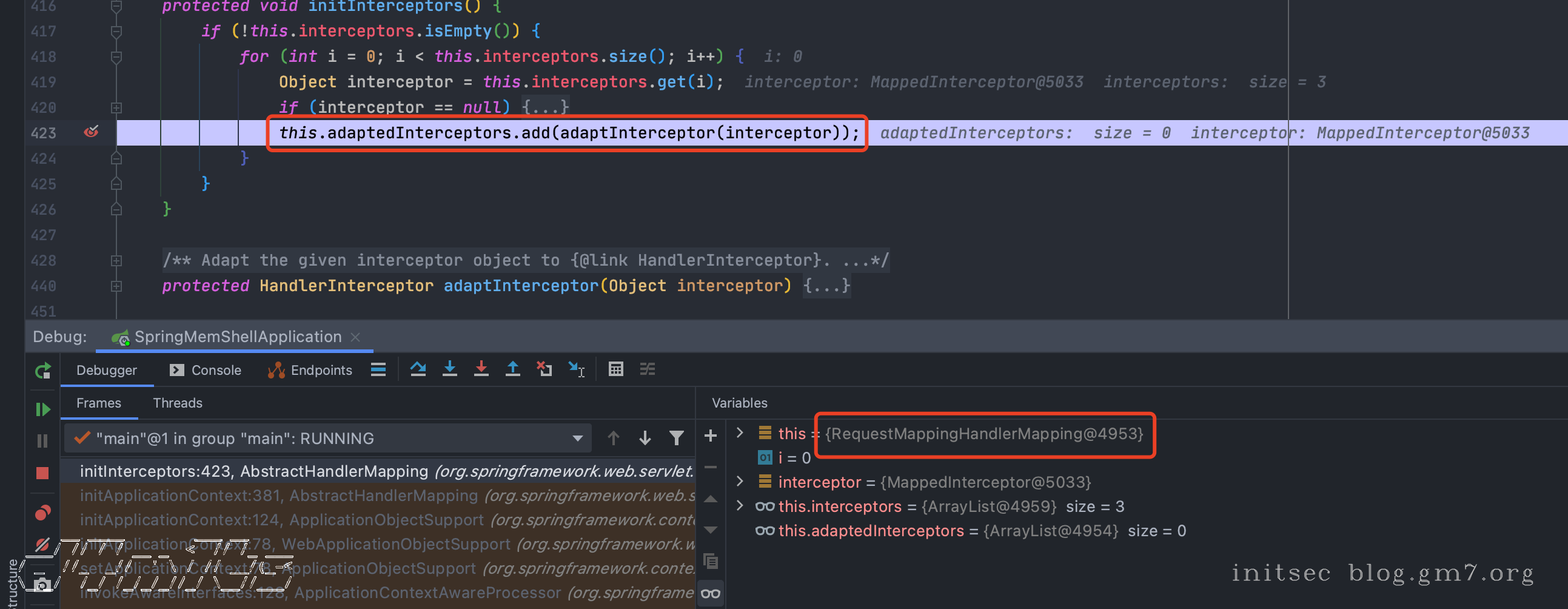Click the Run to Cursor icon
This screenshot has width=1568, height=609.
click(576, 369)
